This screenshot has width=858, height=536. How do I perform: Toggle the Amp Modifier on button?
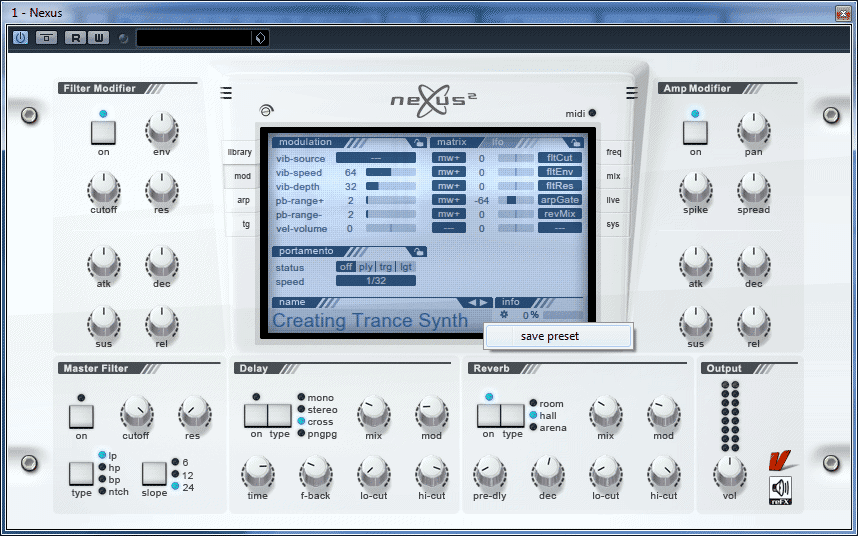click(x=695, y=132)
